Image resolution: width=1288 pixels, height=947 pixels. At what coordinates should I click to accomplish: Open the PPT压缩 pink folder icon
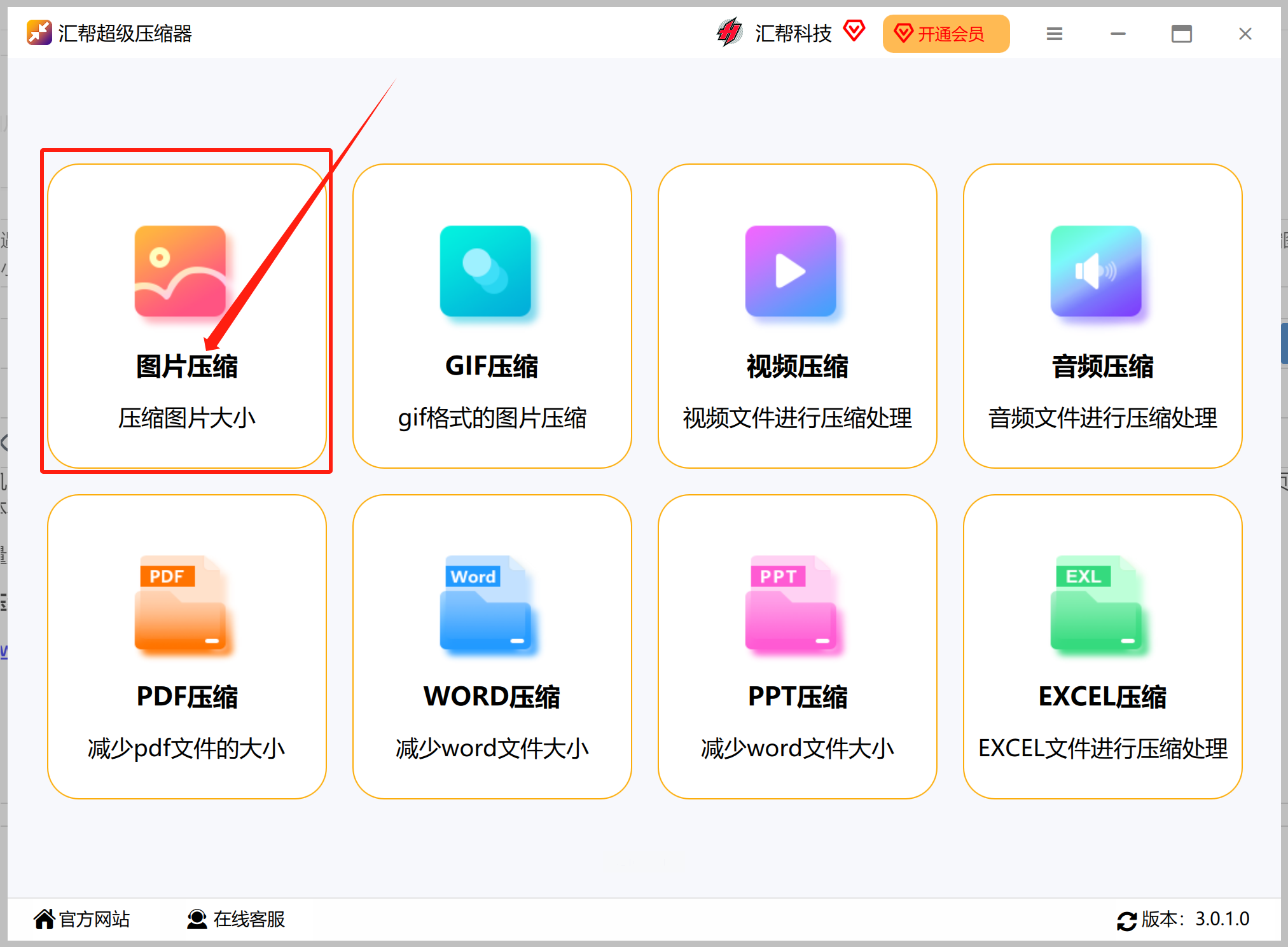[791, 604]
